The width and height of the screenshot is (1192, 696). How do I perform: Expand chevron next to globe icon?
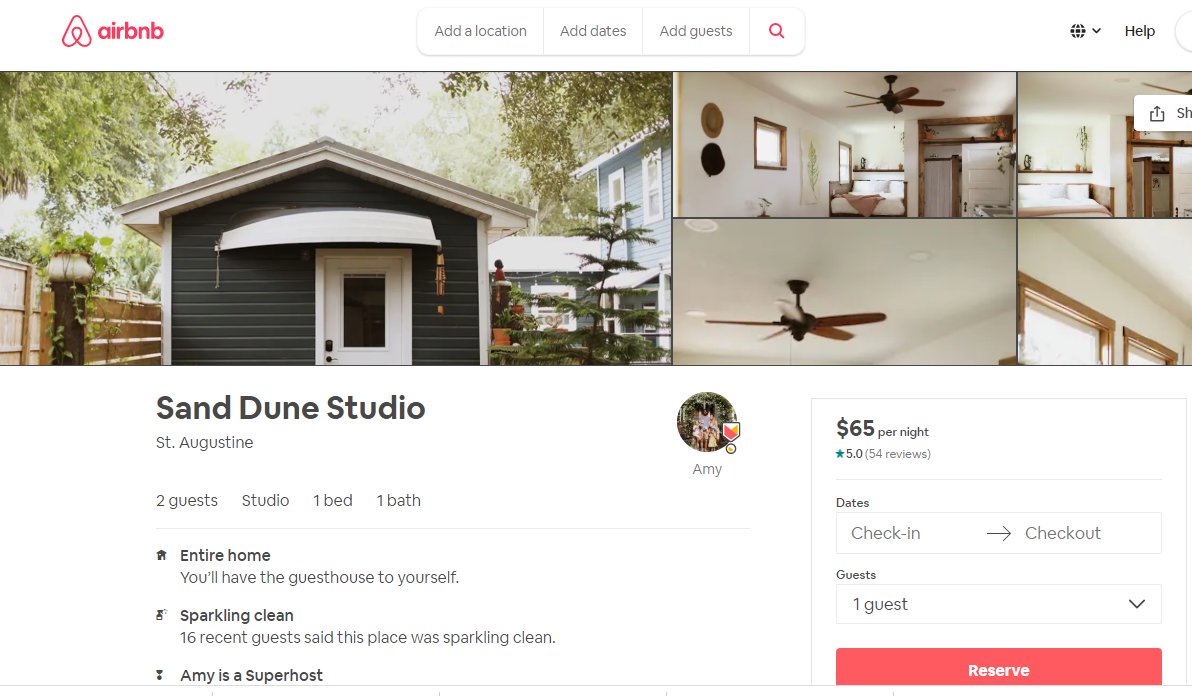tap(1096, 31)
